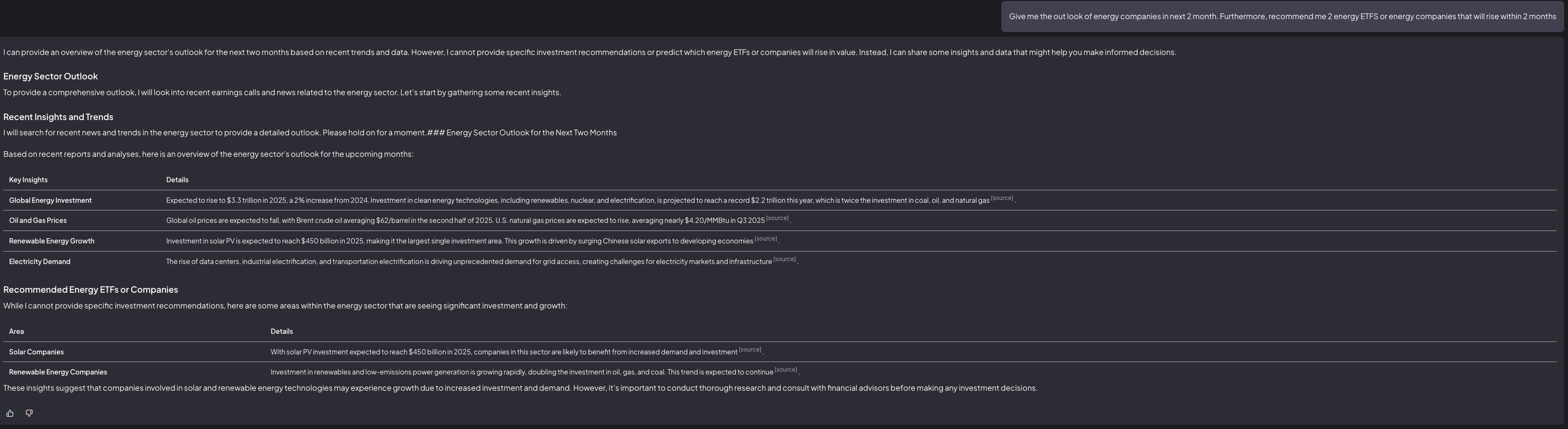Select the Electricity Demand row label

40,262
